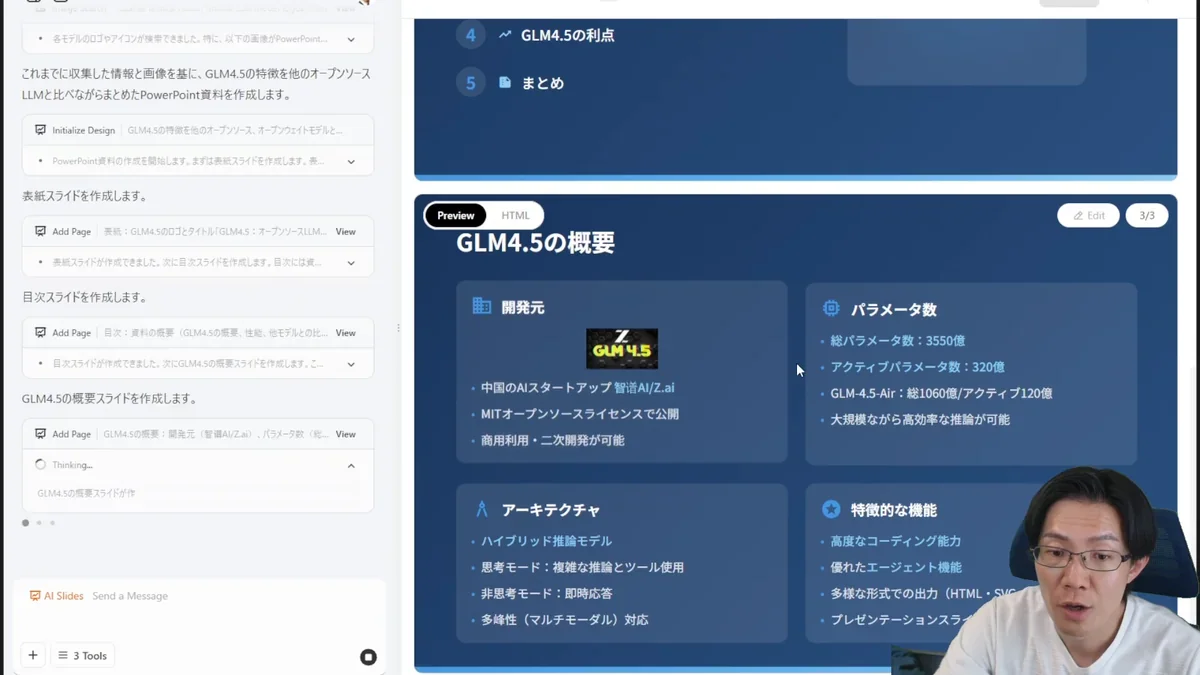Click the Add Page icon for 表紙
Image resolution: width=1200 pixels, height=675 pixels.
click(x=40, y=231)
